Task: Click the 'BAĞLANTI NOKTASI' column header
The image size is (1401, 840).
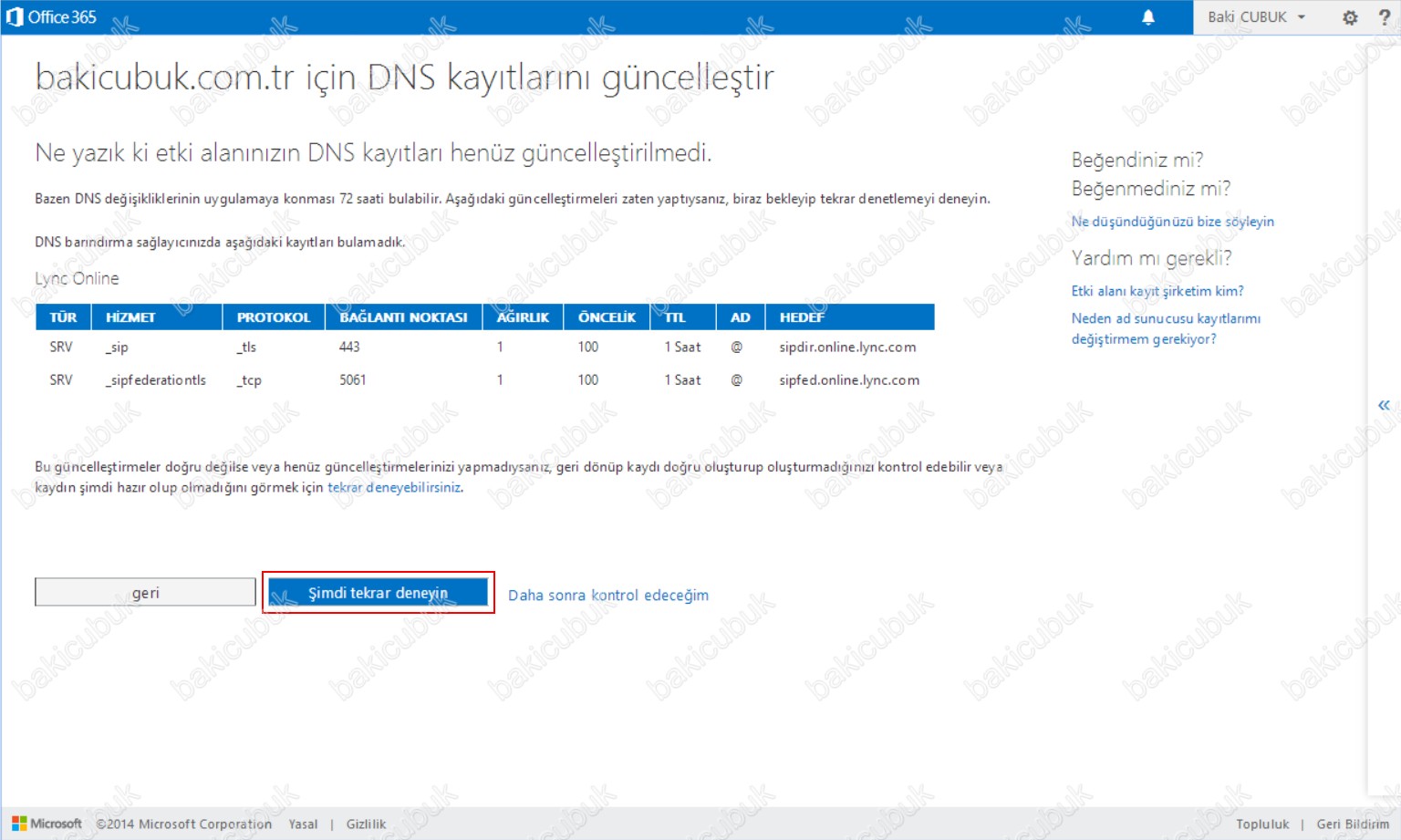Action: pos(403,316)
